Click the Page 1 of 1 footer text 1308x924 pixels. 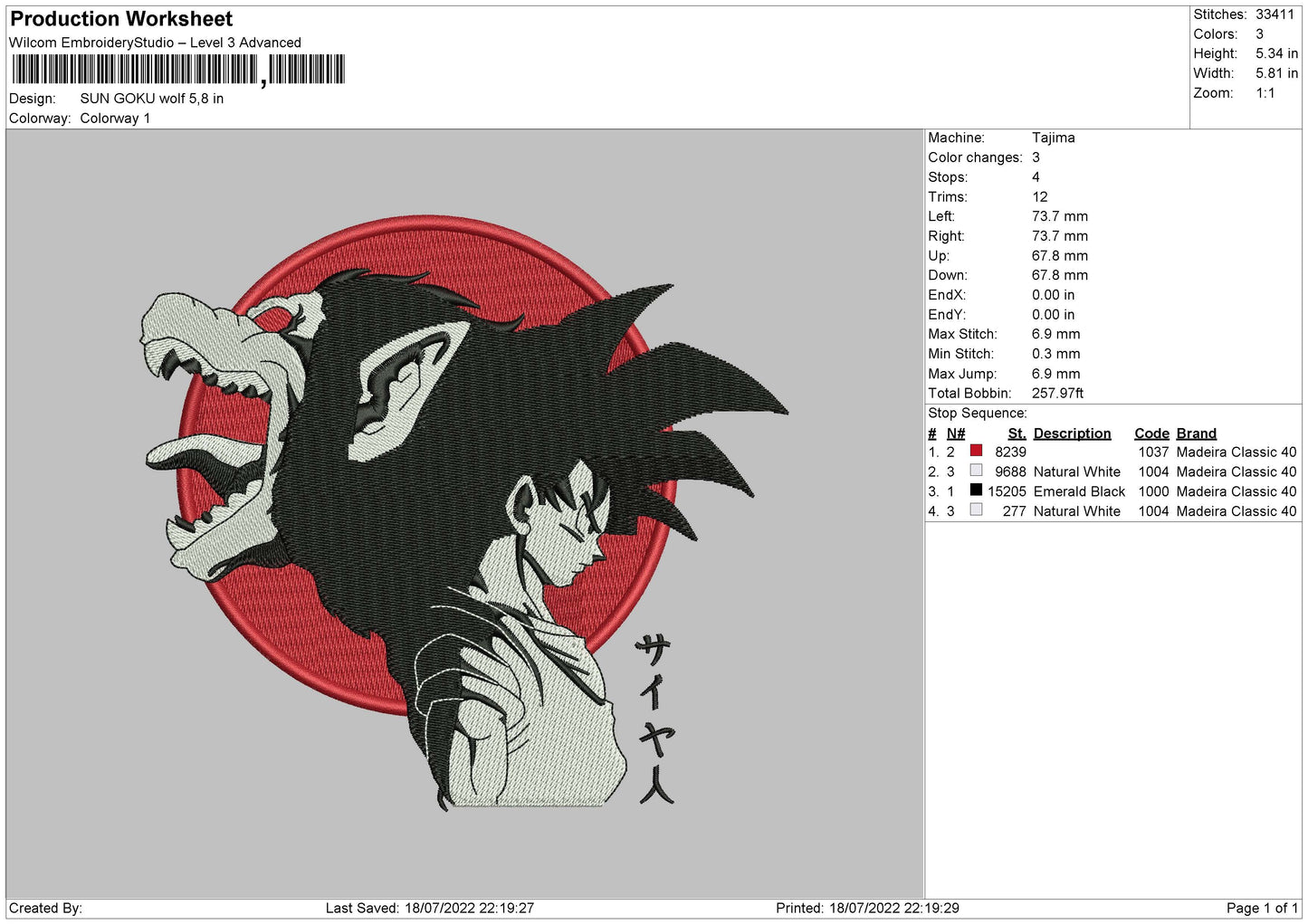pyautogui.click(x=1262, y=908)
